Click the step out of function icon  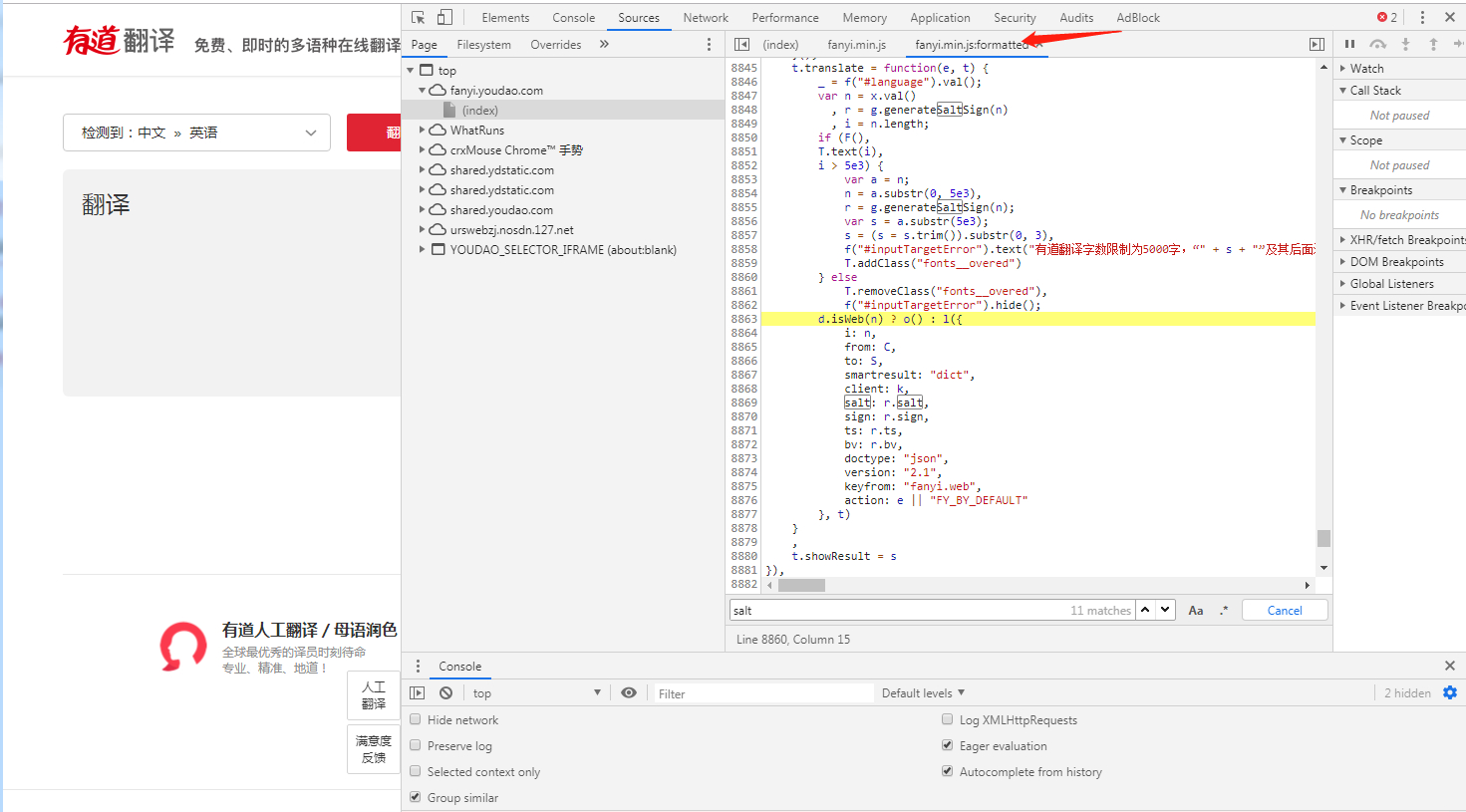1433,44
